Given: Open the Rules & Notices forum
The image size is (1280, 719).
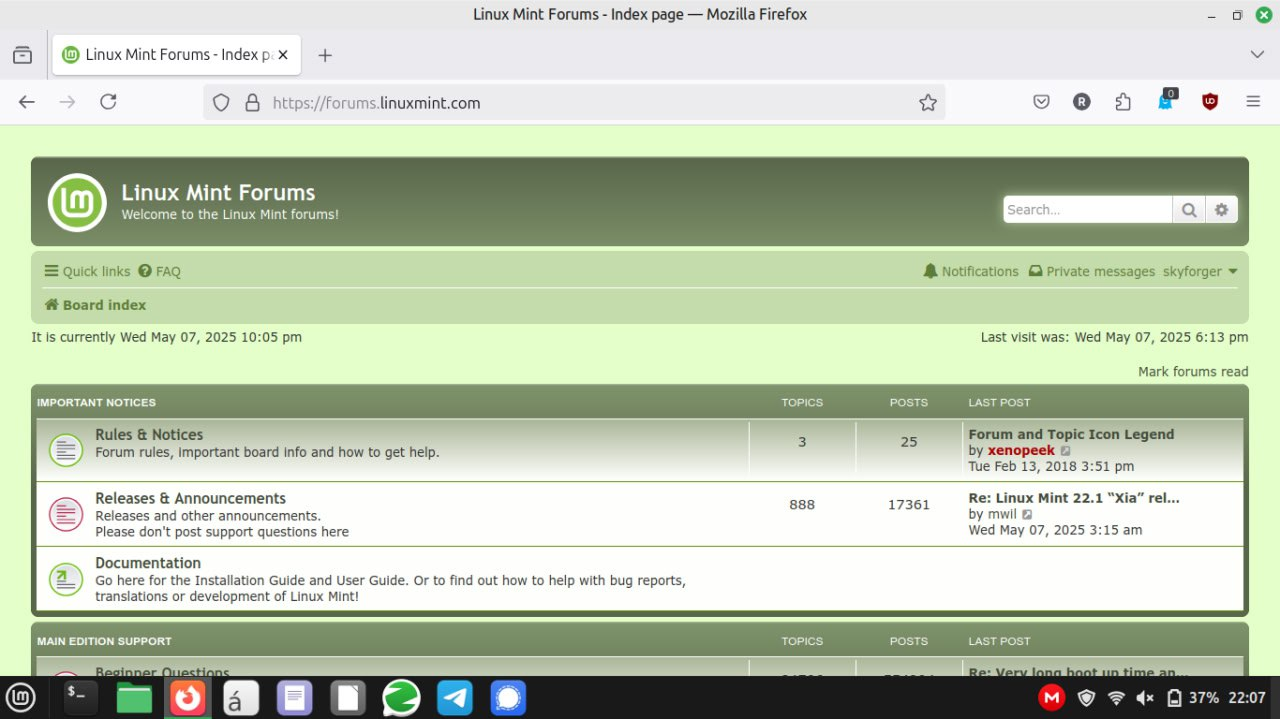Looking at the screenshot, I should point(149,434).
